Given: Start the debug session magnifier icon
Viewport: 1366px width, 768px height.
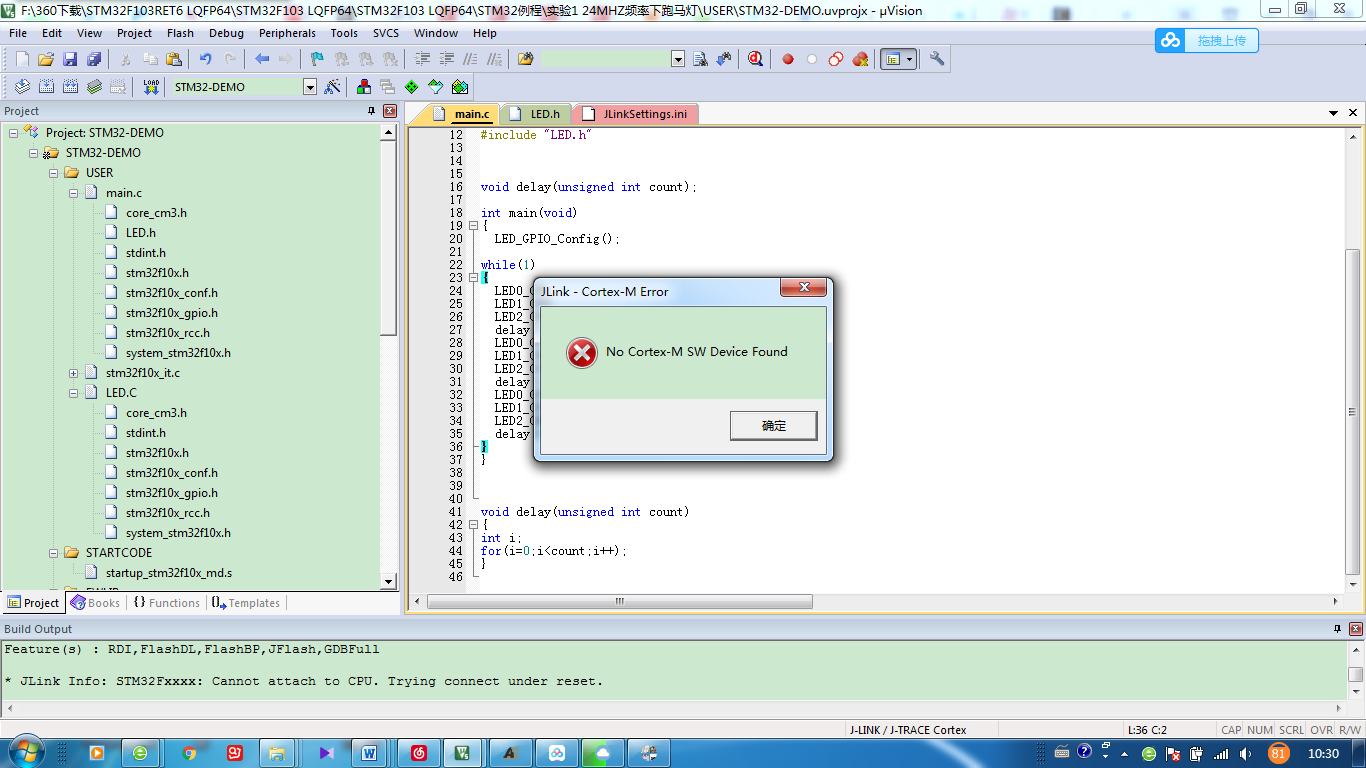Looking at the screenshot, I should (x=755, y=59).
